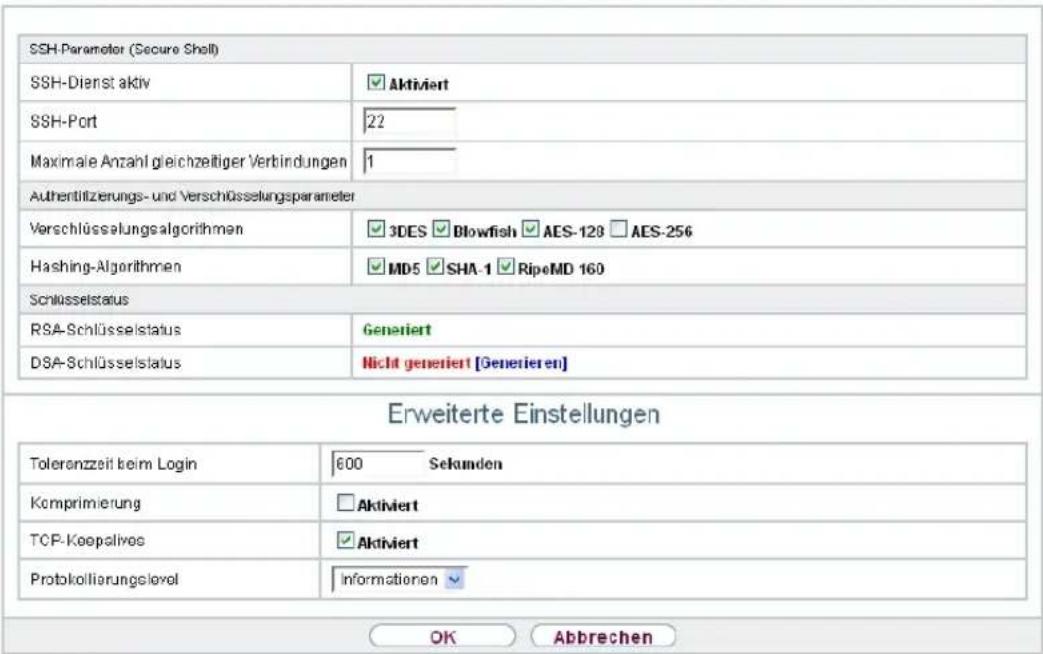Toggle the SHA-1 hashing checkbox

point(434,267)
